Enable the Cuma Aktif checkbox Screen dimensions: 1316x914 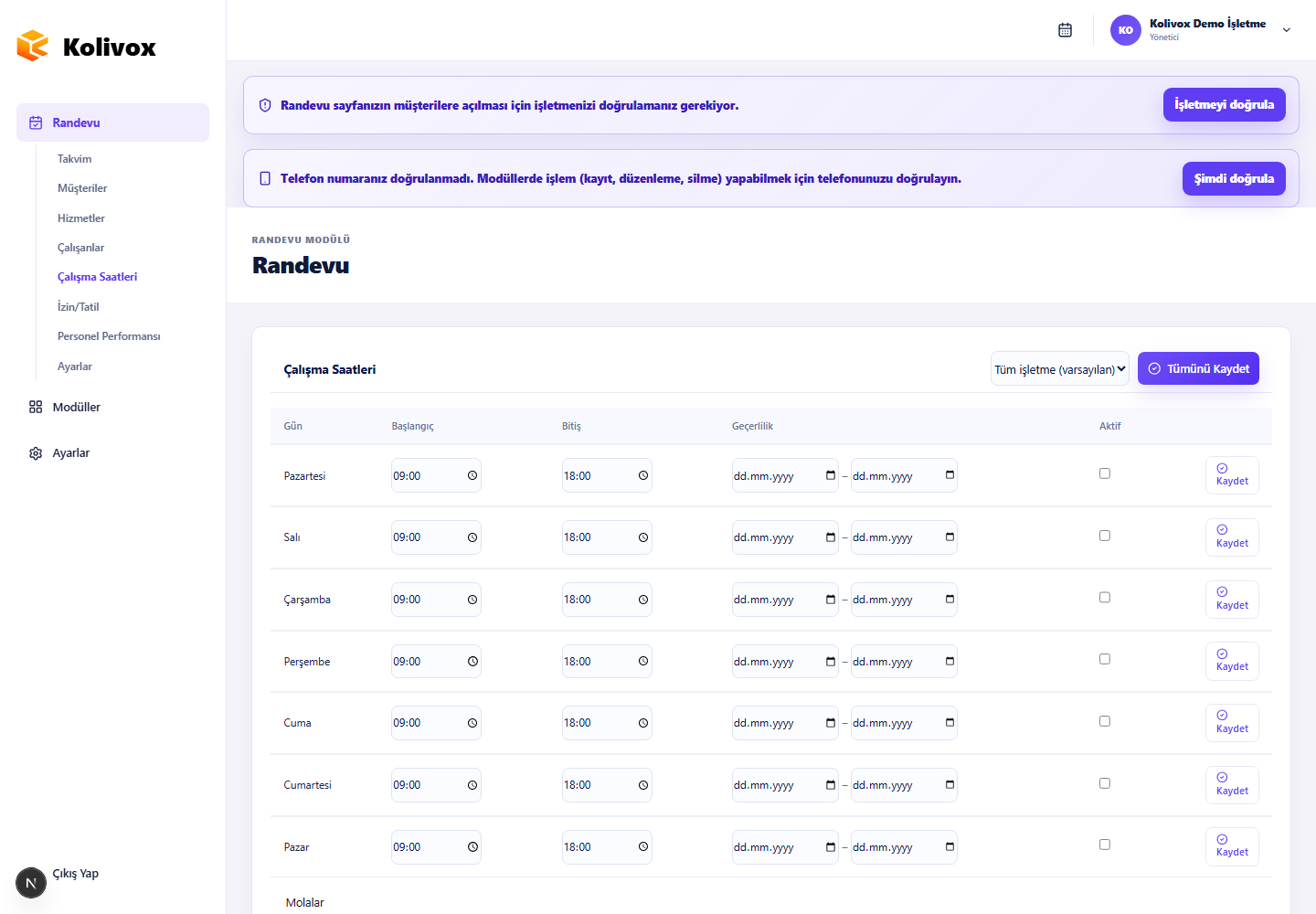click(x=1105, y=721)
